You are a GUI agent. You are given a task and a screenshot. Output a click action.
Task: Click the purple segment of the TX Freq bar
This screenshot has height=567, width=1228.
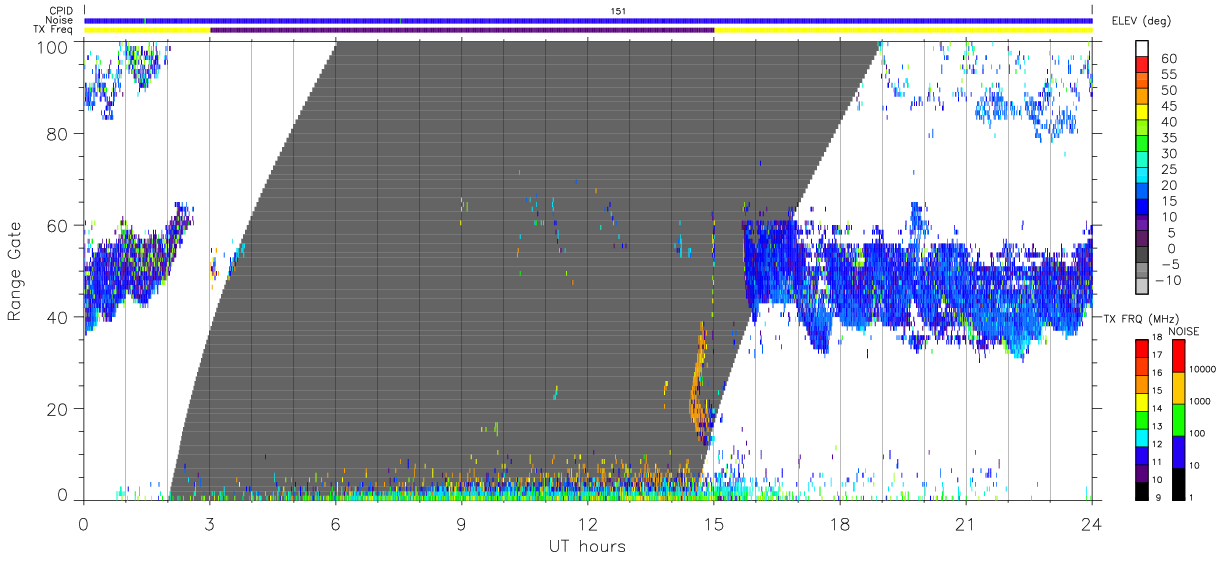[462, 30]
